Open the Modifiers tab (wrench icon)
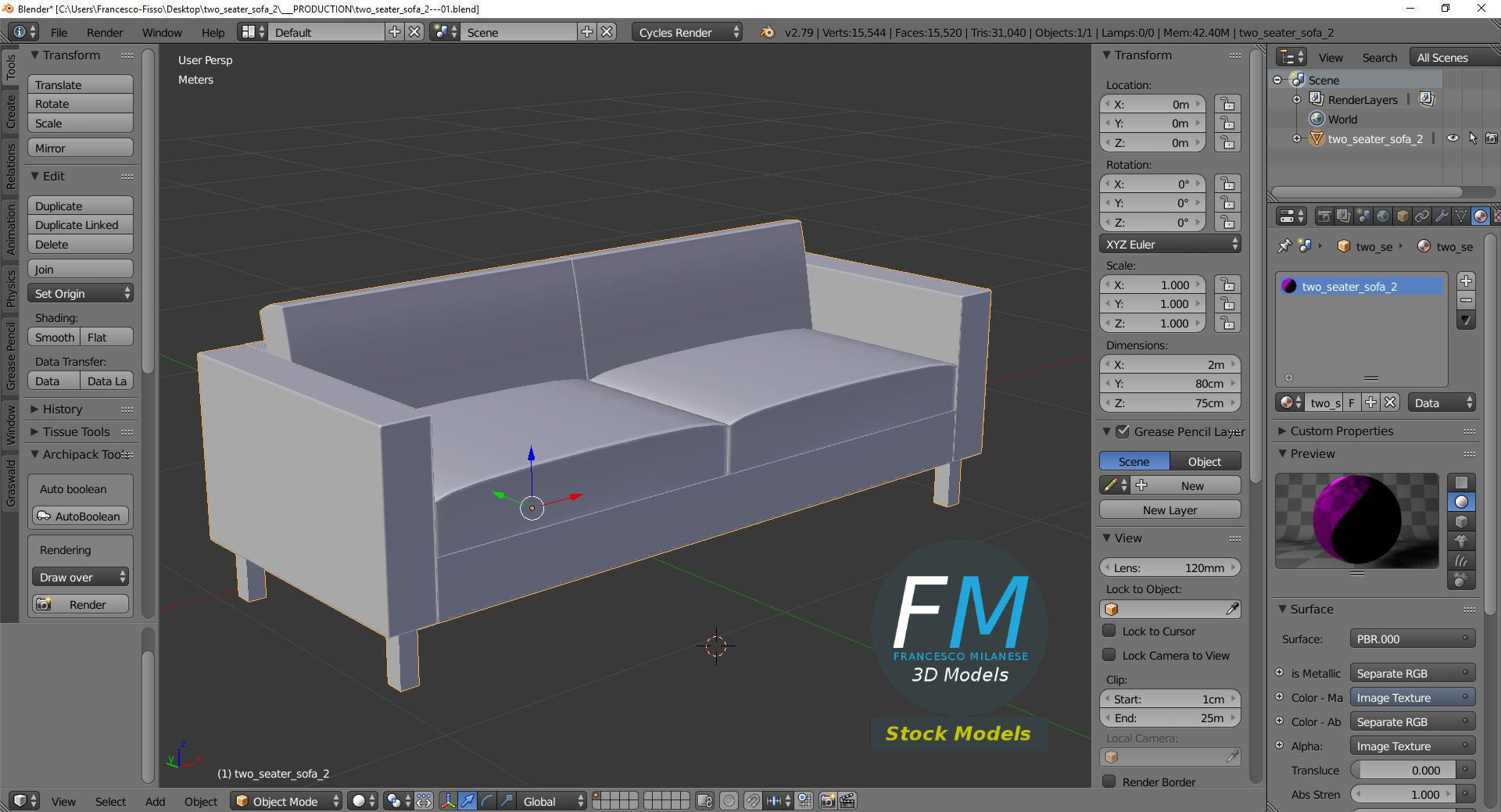Screen dimensions: 1501x812 point(1442,216)
